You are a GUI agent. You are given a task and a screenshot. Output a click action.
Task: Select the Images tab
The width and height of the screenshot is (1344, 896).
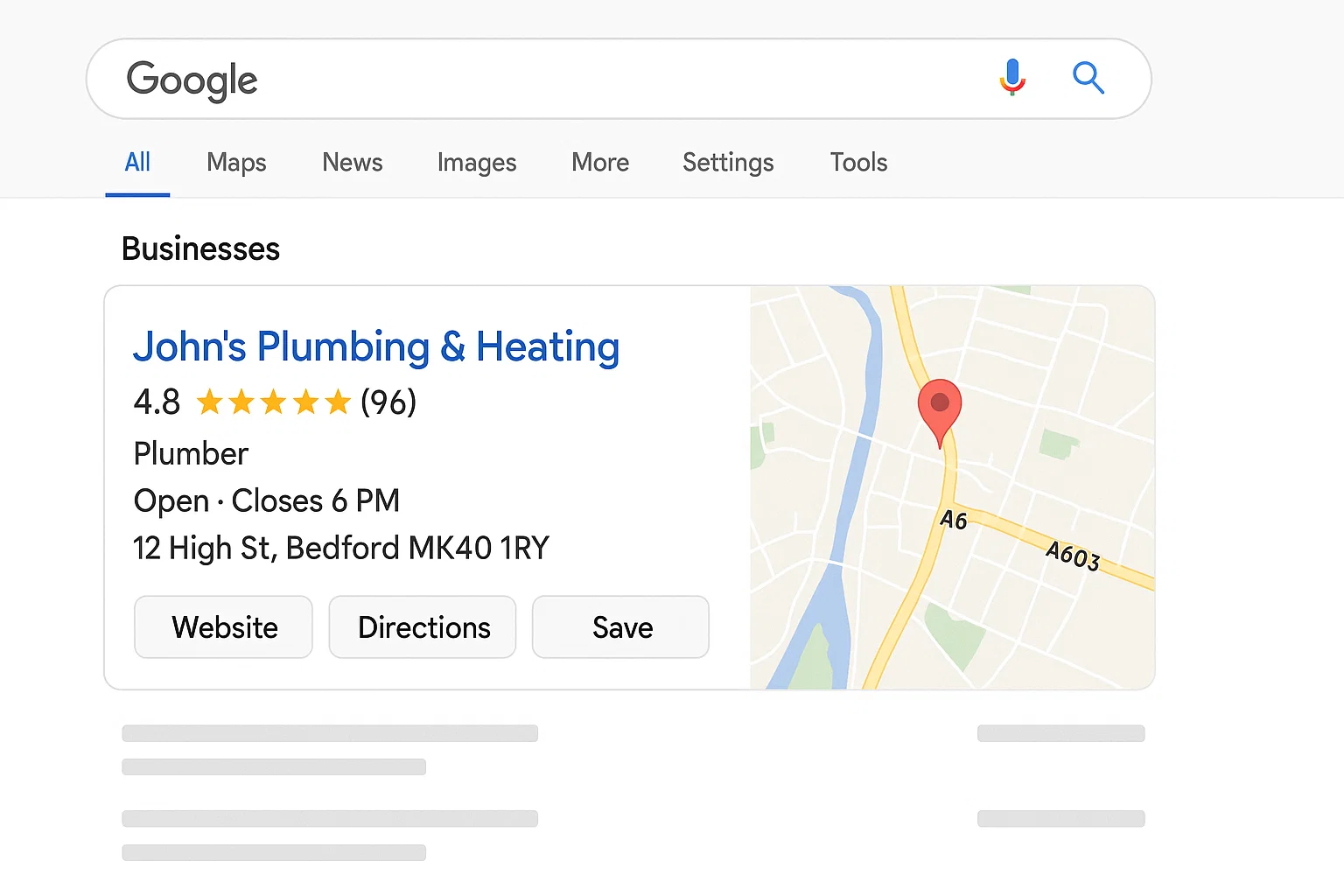coord(476,163)
